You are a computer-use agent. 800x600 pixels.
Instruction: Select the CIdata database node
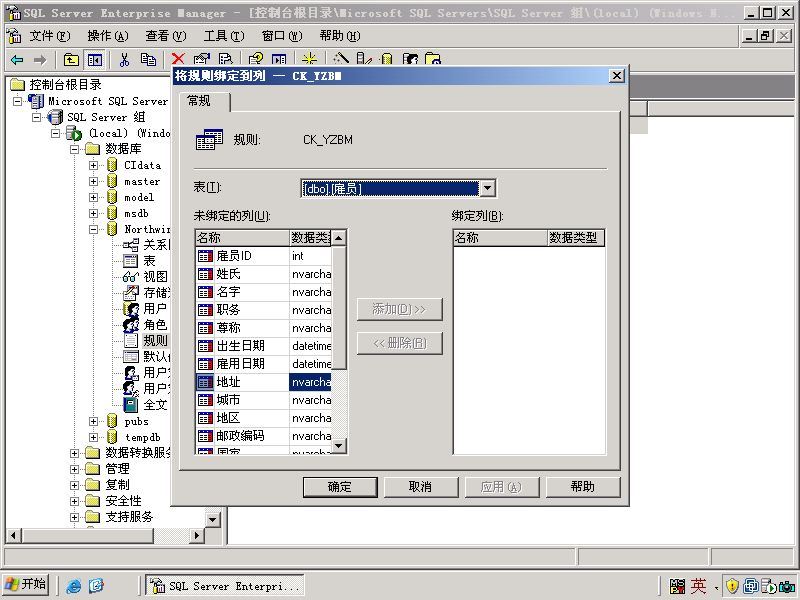click(142, 165)
